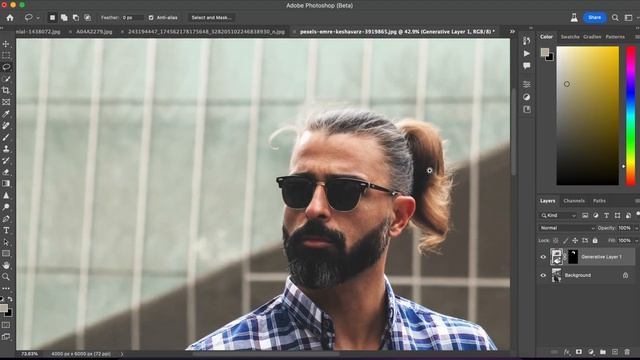The image size is (640, 360).
Task: Open the Libraries panel icon
Action: coord(527,109)
